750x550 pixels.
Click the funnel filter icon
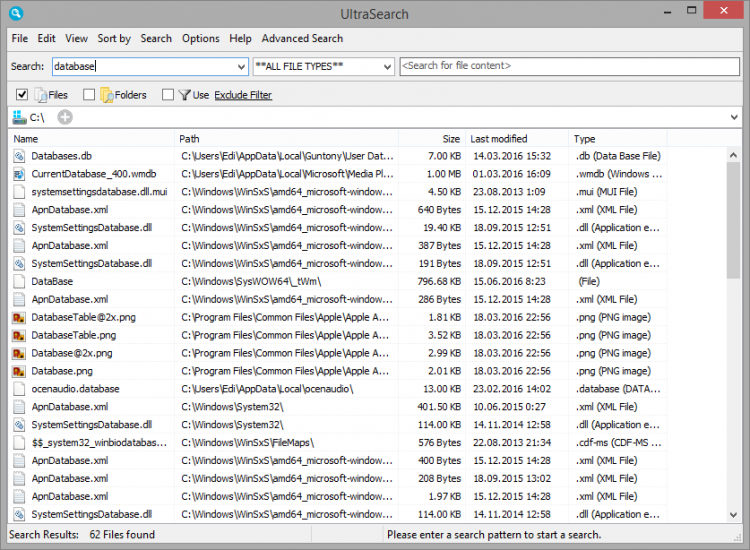(184, 95)
